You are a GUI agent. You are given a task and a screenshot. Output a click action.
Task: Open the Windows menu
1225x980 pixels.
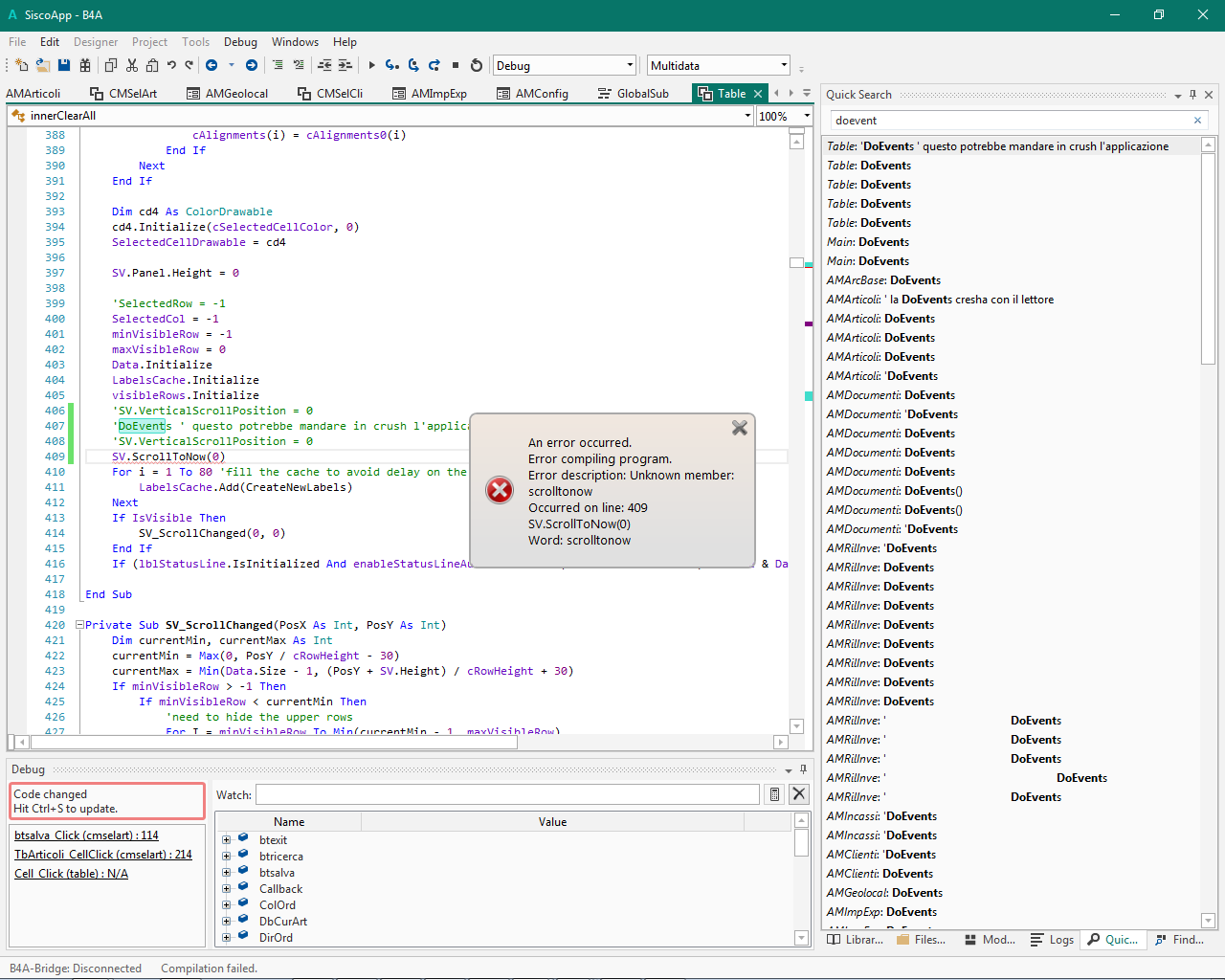(295, 42)
